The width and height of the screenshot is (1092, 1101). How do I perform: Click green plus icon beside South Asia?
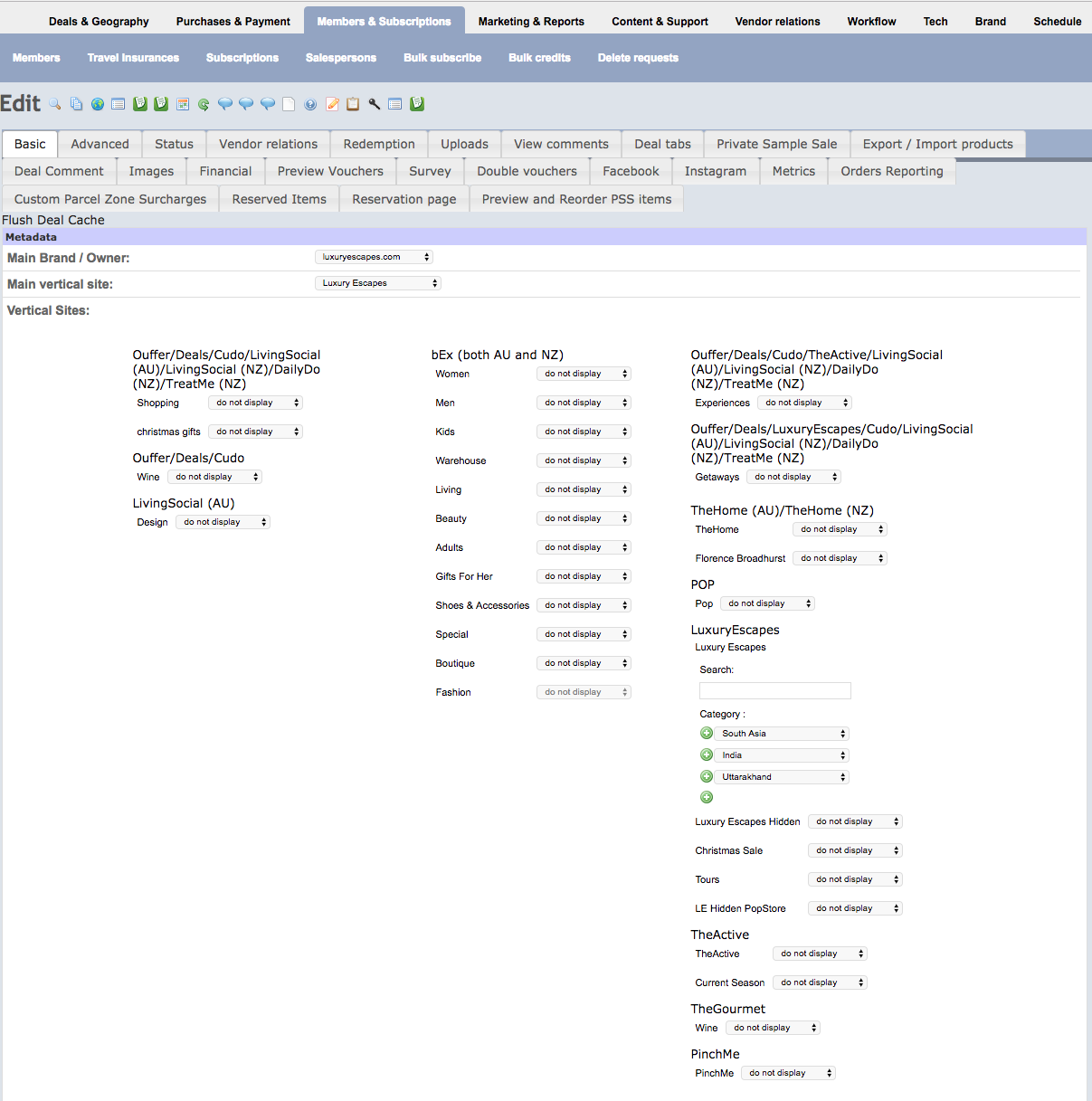click(x=707, y=734)
